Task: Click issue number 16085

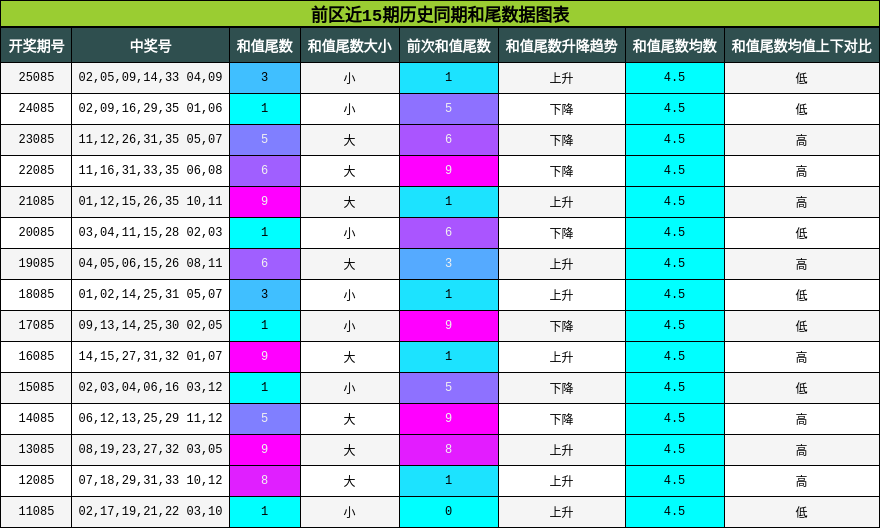Action: tap(36, 356)
